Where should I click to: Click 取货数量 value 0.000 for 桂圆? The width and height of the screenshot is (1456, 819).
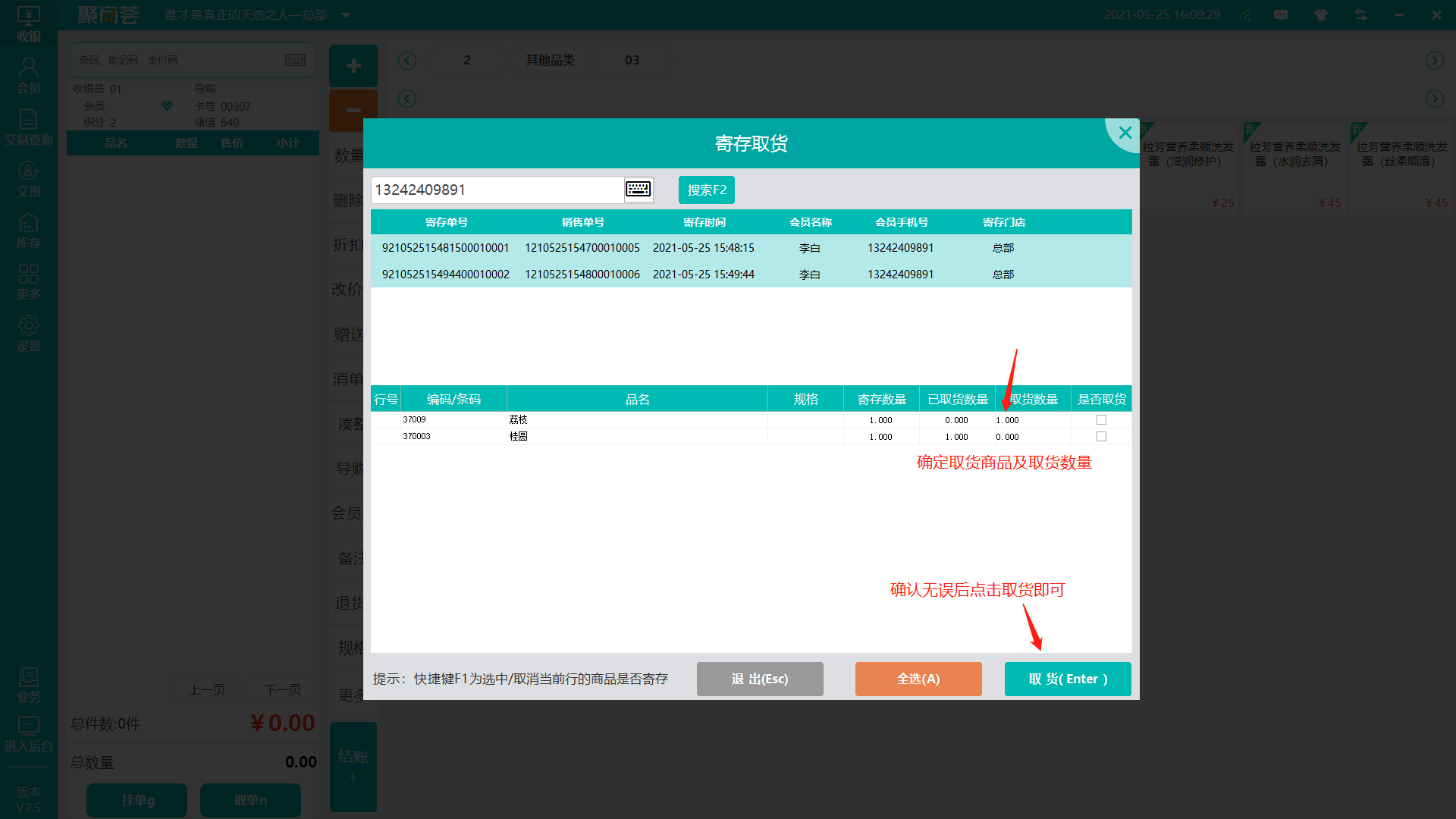pos(1033,437)
